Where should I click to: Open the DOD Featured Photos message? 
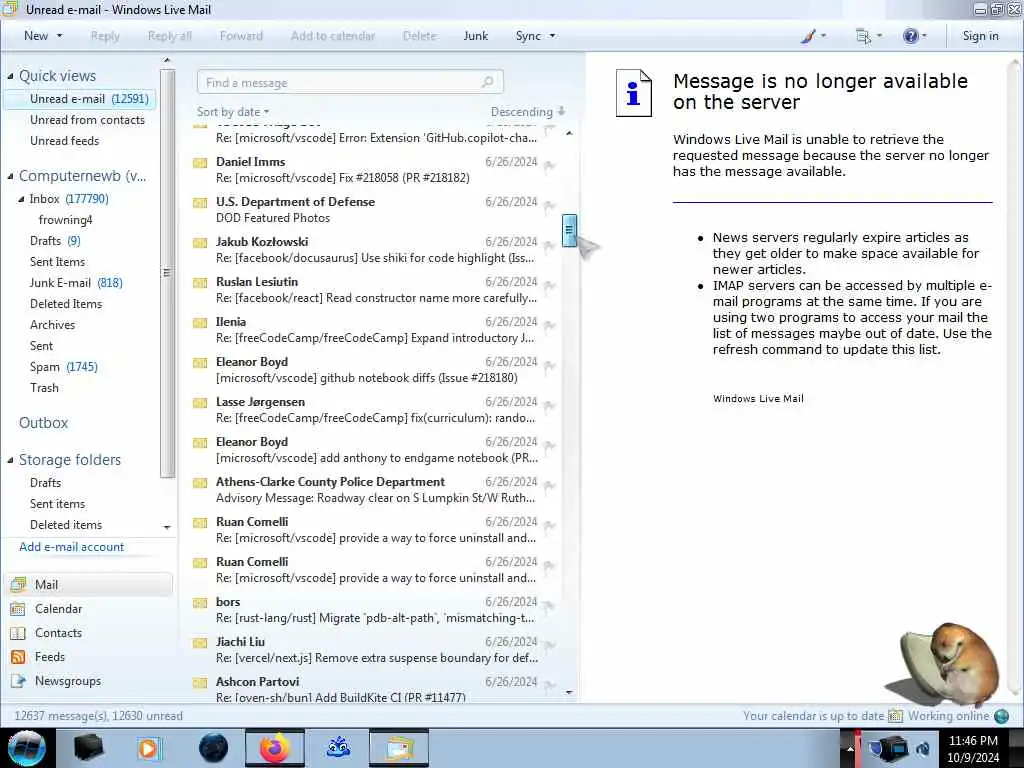374,210
